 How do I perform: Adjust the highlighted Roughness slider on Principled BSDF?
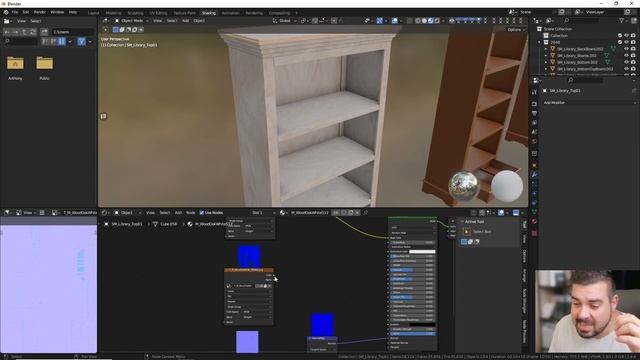[x=412, y=279]
